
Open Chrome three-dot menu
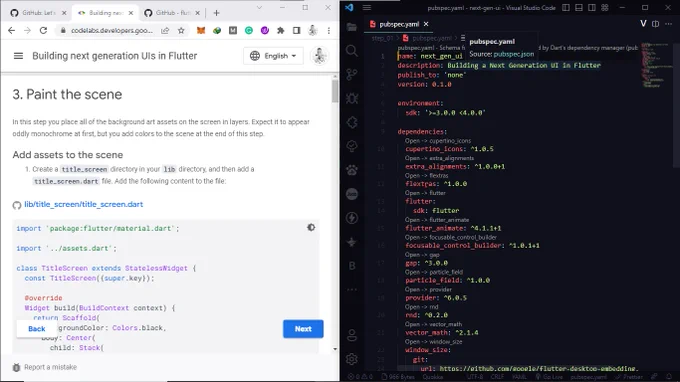tap(329, 30)
